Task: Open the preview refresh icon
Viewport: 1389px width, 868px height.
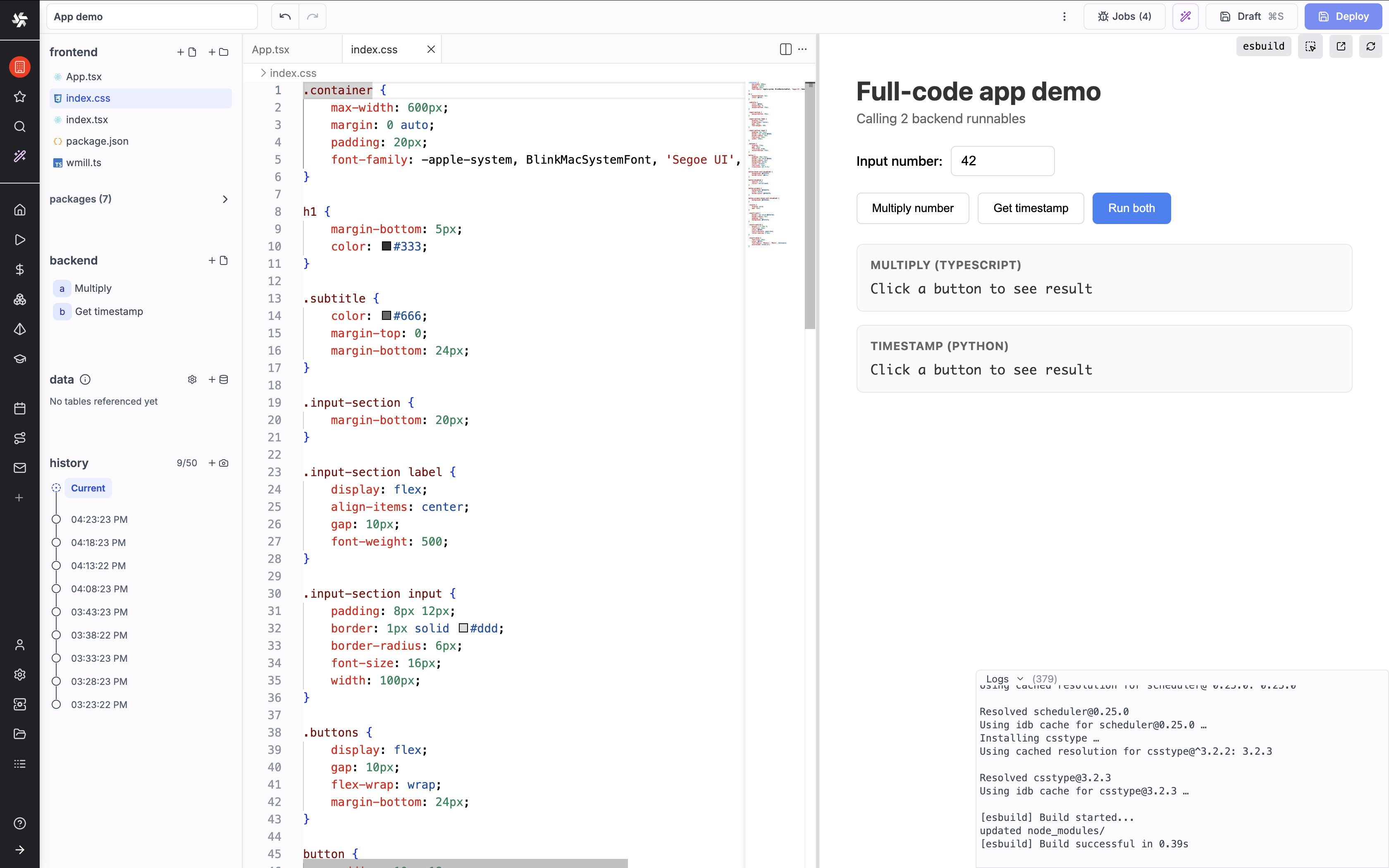Action: [1371, 46]
